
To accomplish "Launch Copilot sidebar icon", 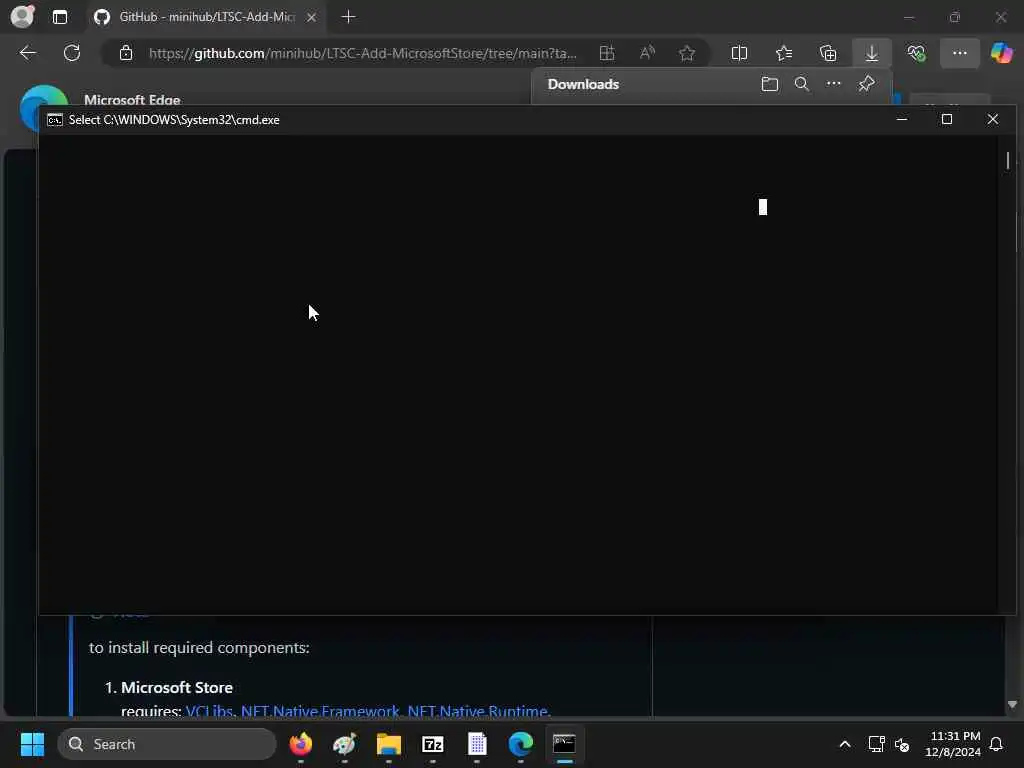I will (1002, 53).
